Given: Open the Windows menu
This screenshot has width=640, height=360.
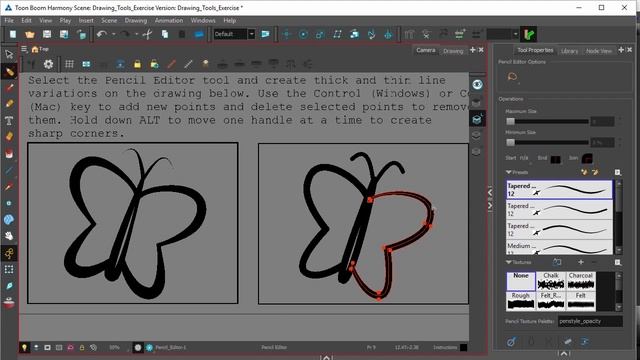Looking at the screenshot, I should pyautogui.click(x=203, y=20).
